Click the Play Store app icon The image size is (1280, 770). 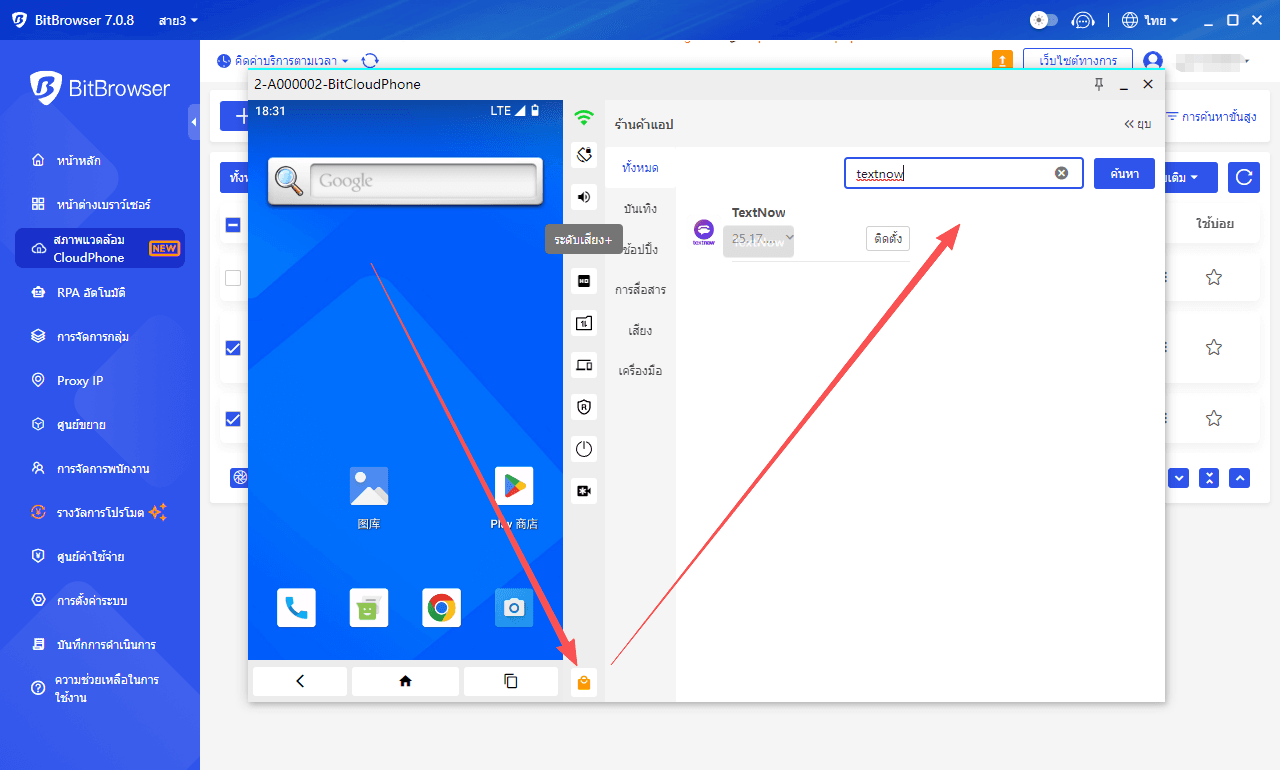[x=514, y=486]
